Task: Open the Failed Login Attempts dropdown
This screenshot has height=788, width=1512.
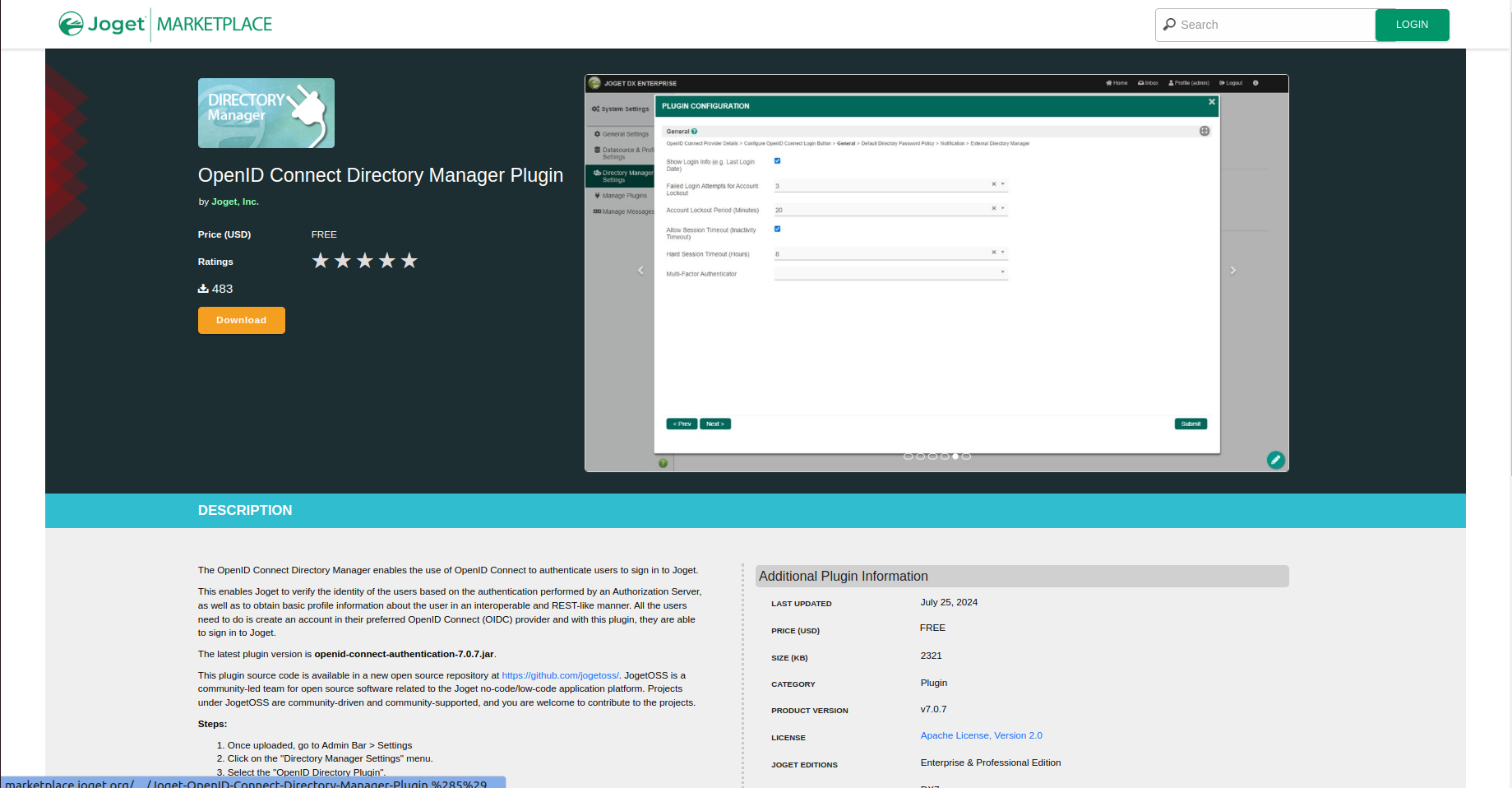Action: [x=1002, y=184]
